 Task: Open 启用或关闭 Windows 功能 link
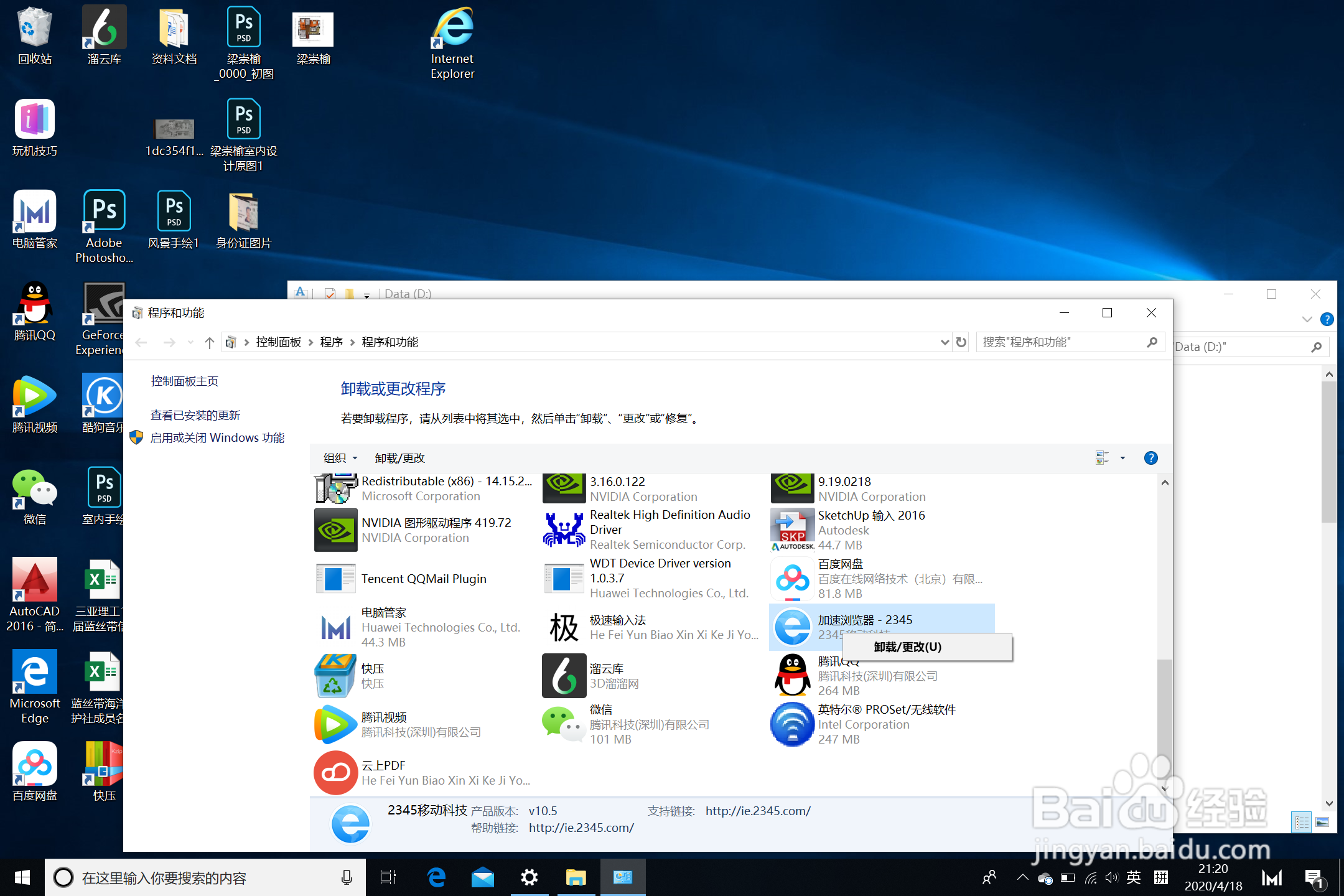217,437
